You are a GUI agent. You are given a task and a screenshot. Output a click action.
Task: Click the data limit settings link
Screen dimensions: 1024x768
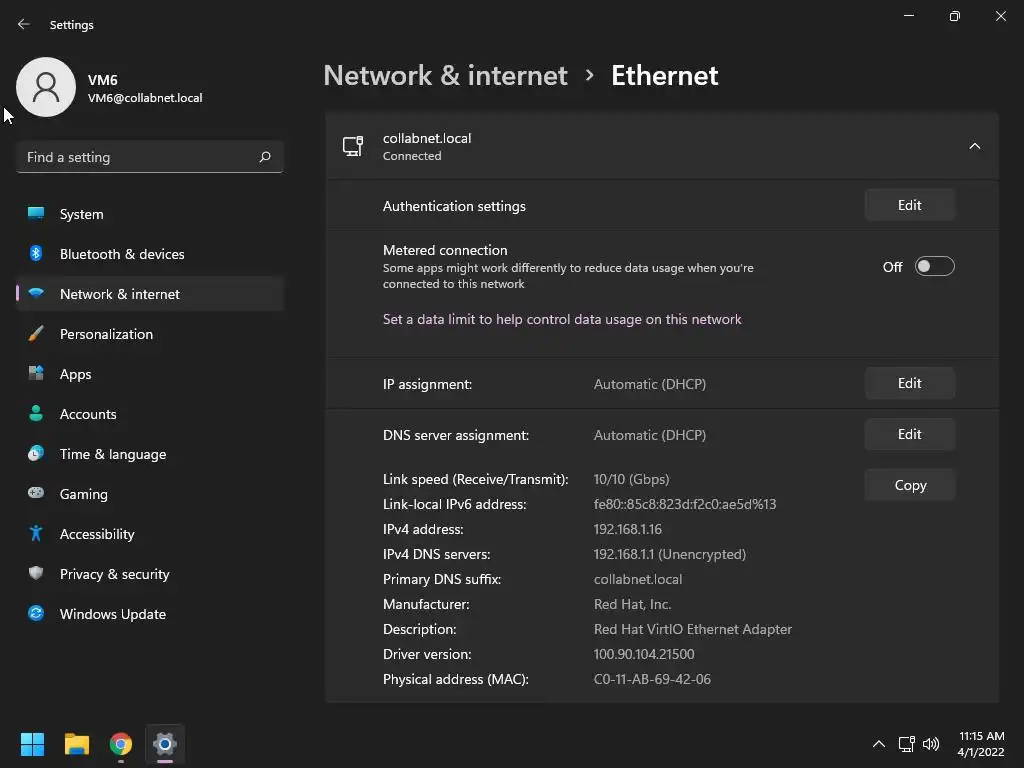click(x=562, y=320)
